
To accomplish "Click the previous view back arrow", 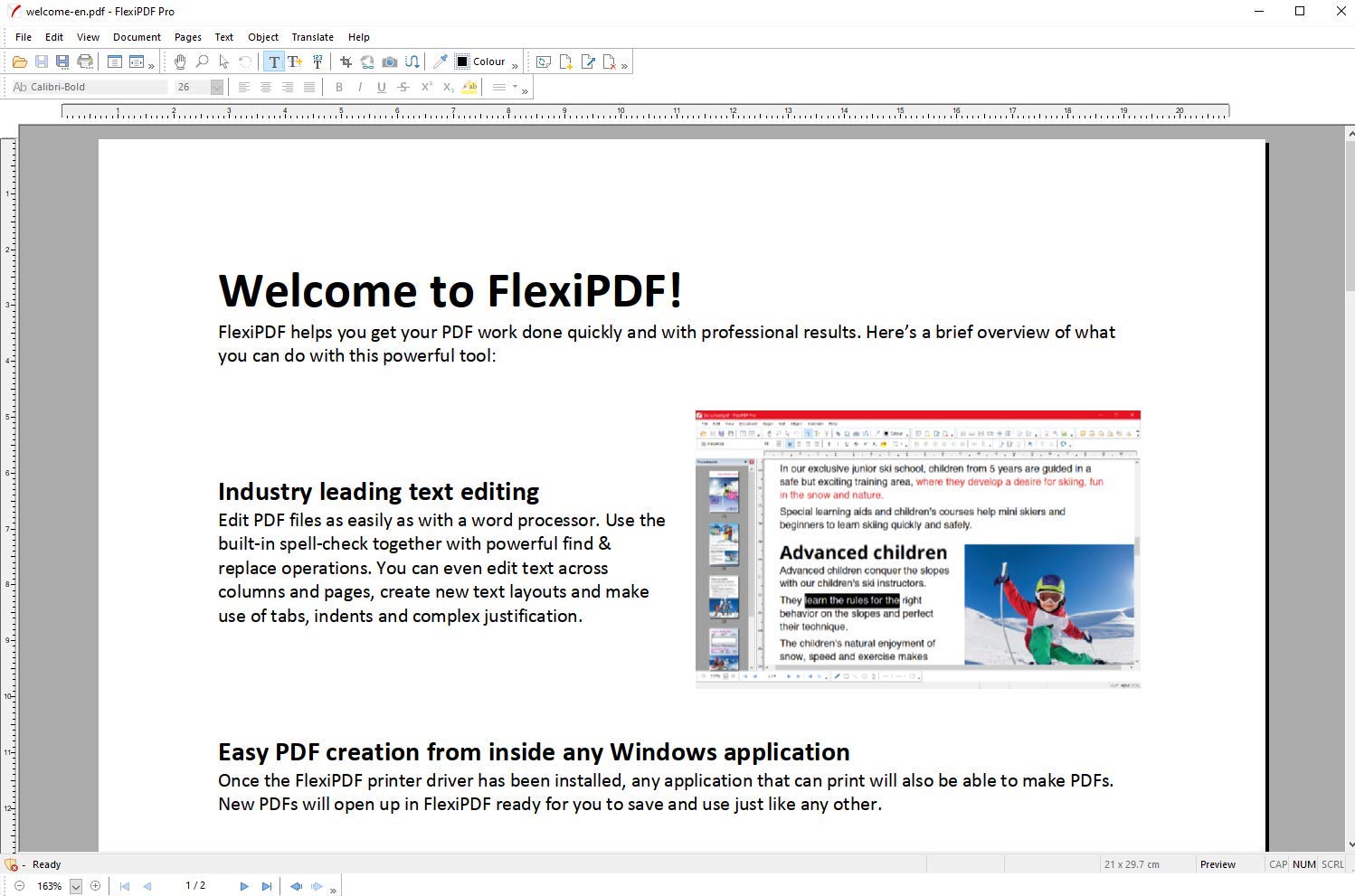I will pyautogui.click(x=296, y=886).
